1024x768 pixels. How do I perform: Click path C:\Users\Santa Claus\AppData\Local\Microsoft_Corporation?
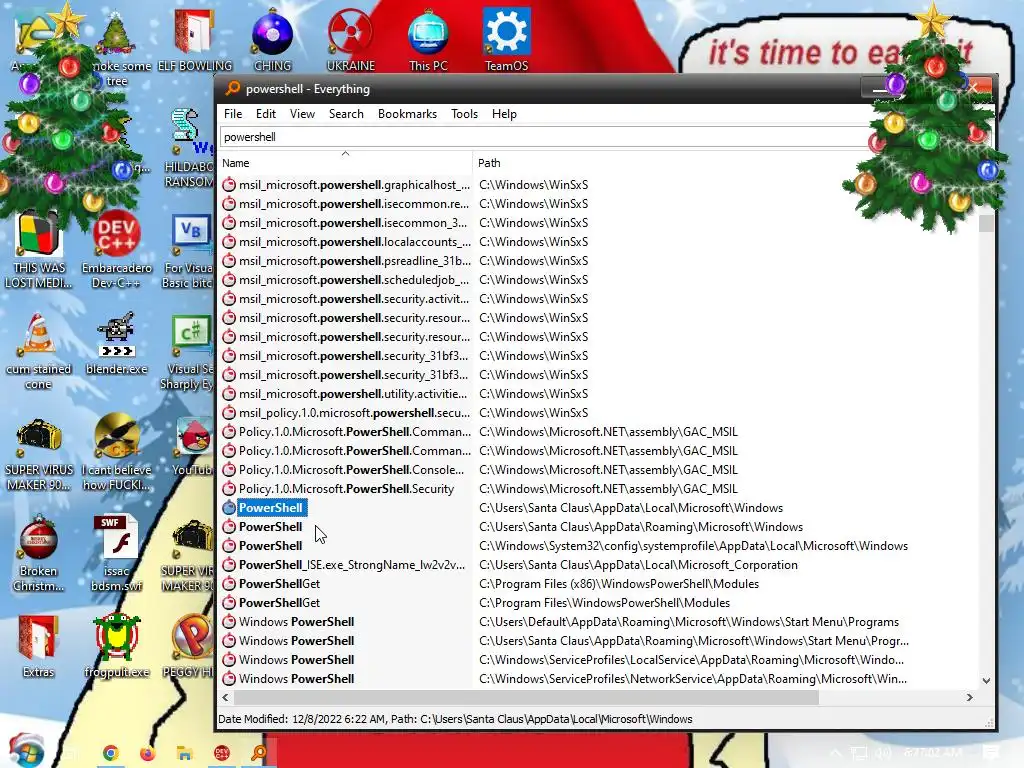638,565
